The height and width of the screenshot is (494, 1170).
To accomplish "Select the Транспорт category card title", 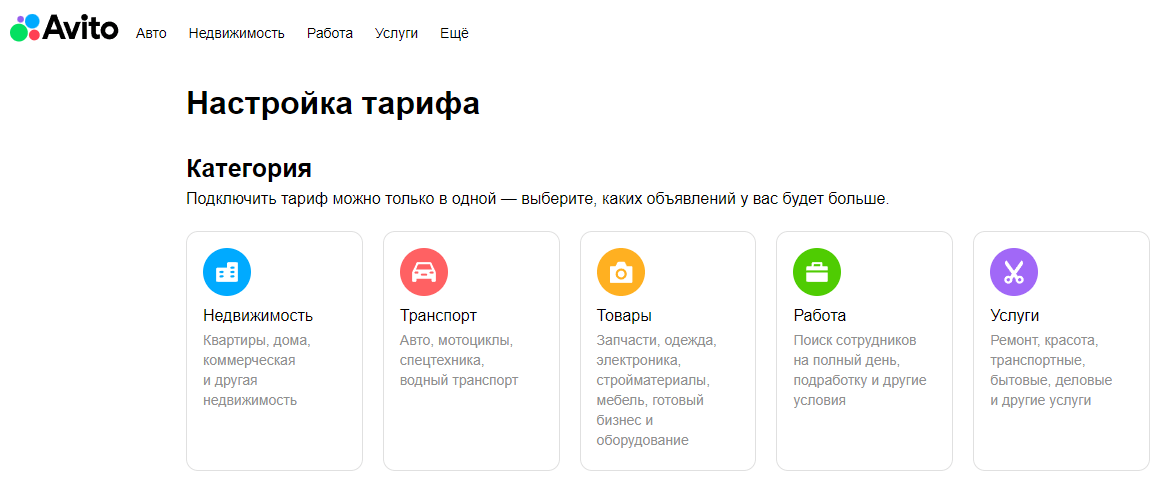I will [x=438, y=316].
